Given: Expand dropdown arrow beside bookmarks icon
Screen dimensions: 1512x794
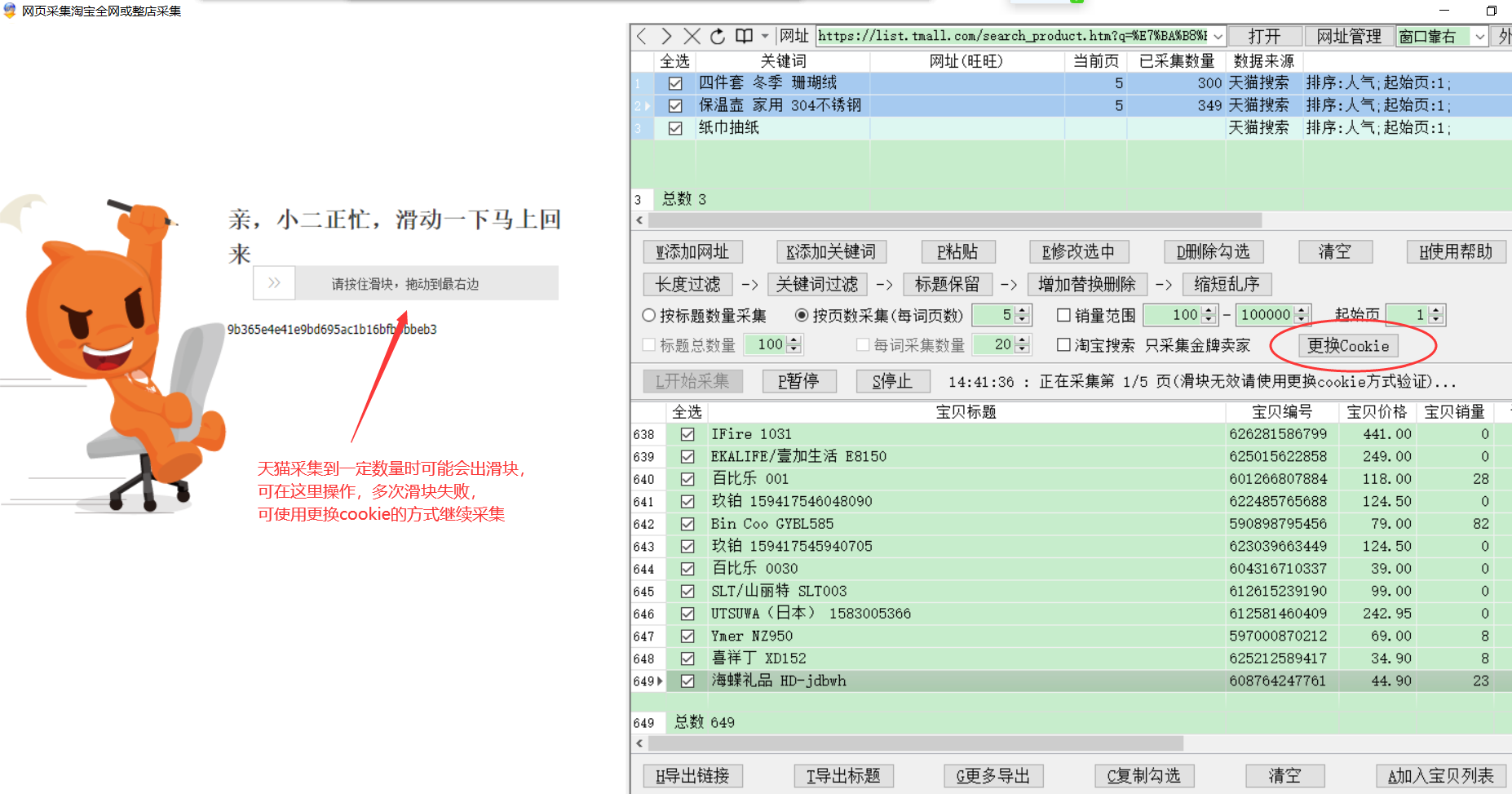Looking at the screenshot, I should tap(764, 36).
